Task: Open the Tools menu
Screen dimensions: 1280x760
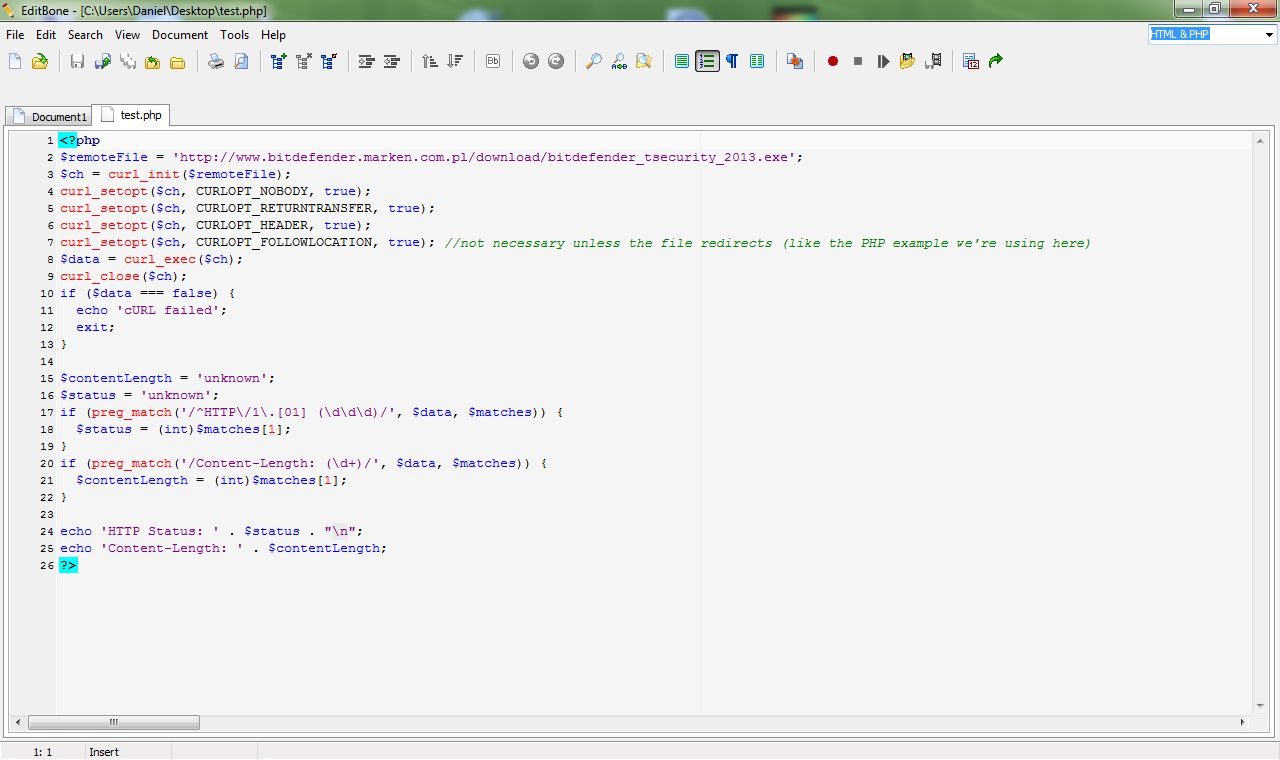Action: click(x=235, y=34)
